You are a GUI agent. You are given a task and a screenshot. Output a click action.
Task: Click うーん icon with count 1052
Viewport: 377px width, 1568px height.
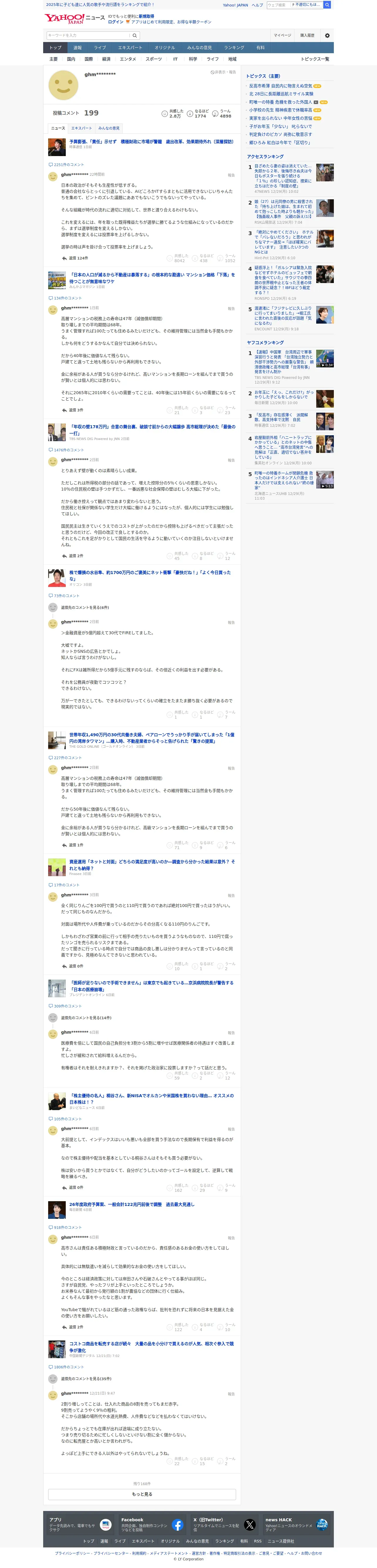tap(221, 258)
